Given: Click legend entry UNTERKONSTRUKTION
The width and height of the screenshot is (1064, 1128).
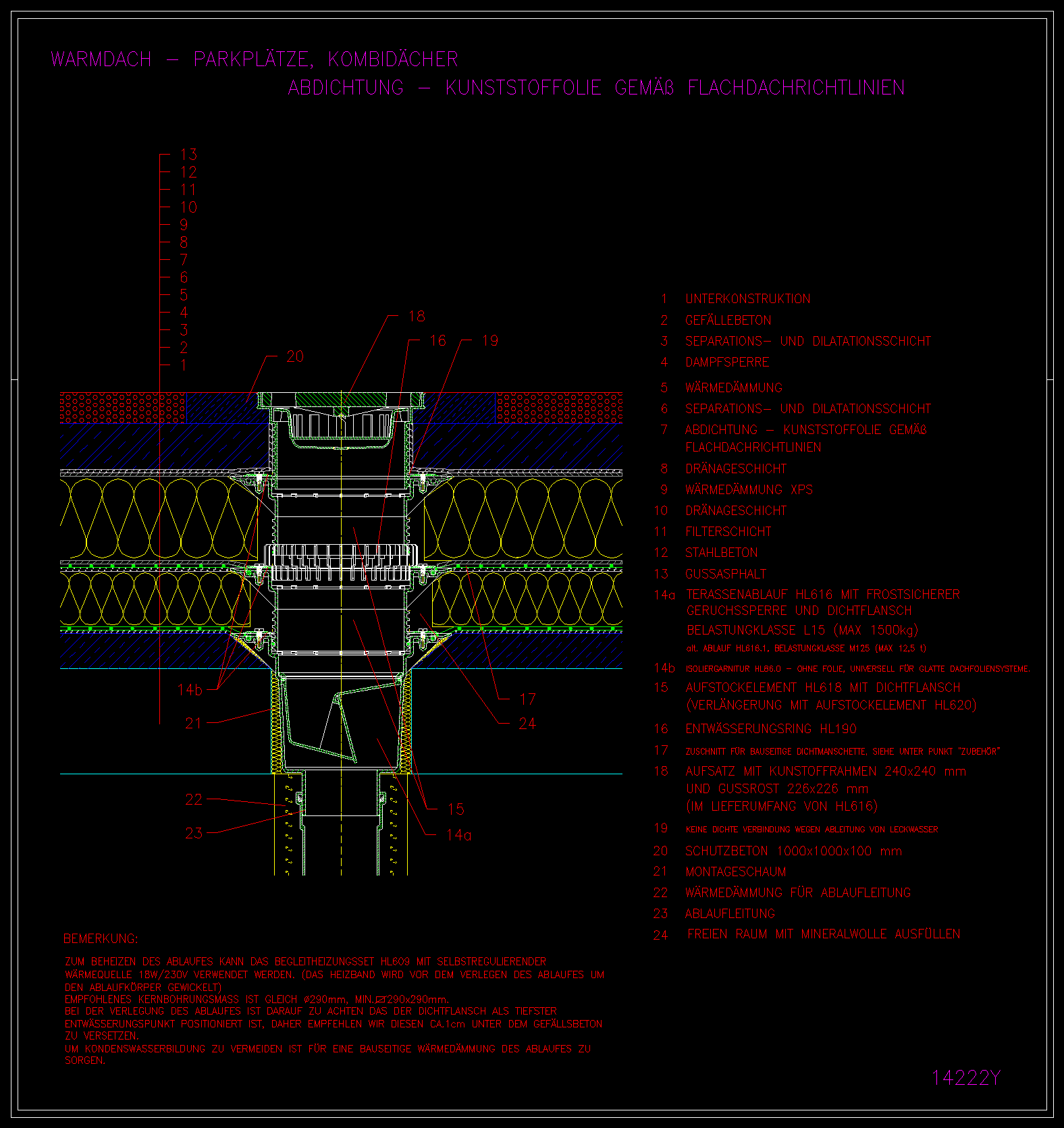Looking at the screenshot, I should 747,299.
